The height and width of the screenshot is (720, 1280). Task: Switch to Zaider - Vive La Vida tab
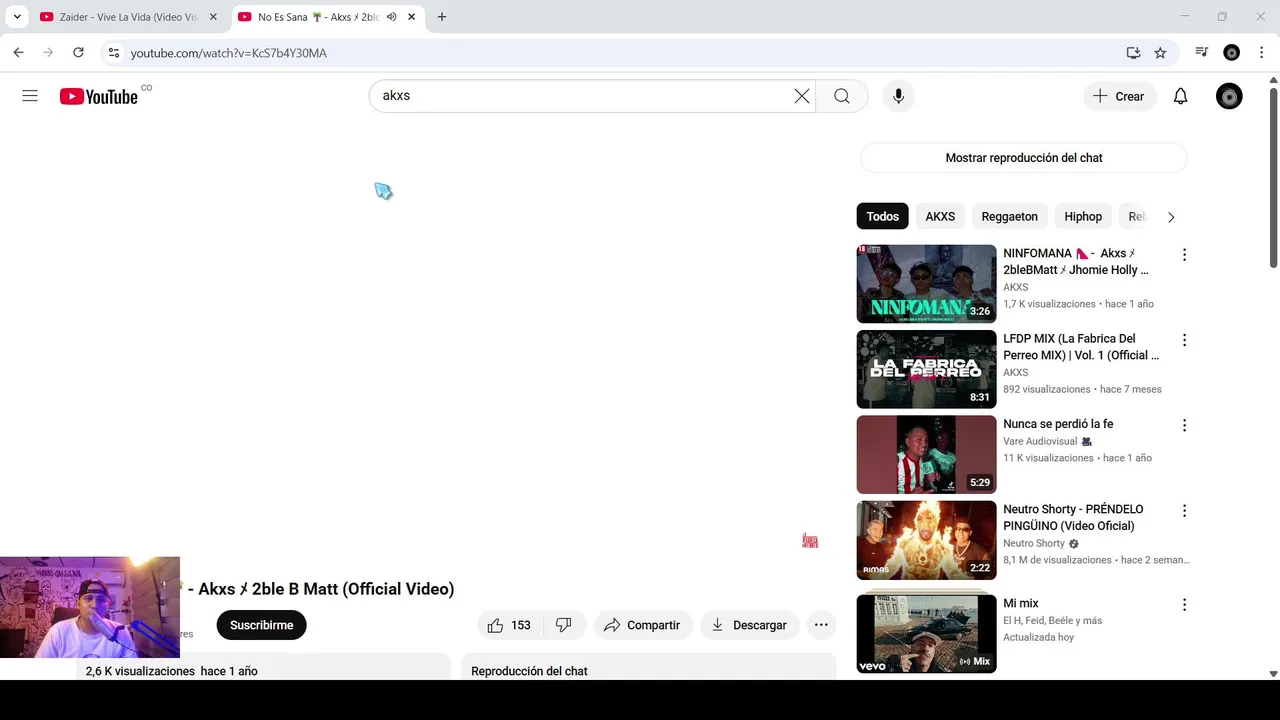pyautogui.click(x=128, y=17)
